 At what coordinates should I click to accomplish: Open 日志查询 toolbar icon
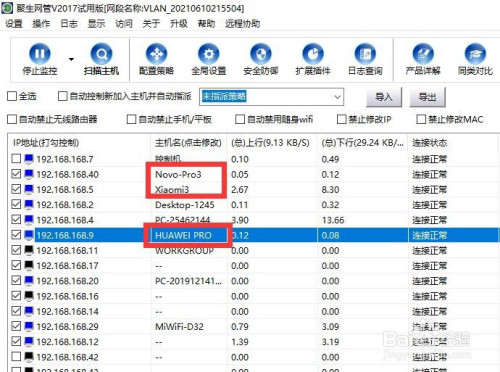click(365, 53)
